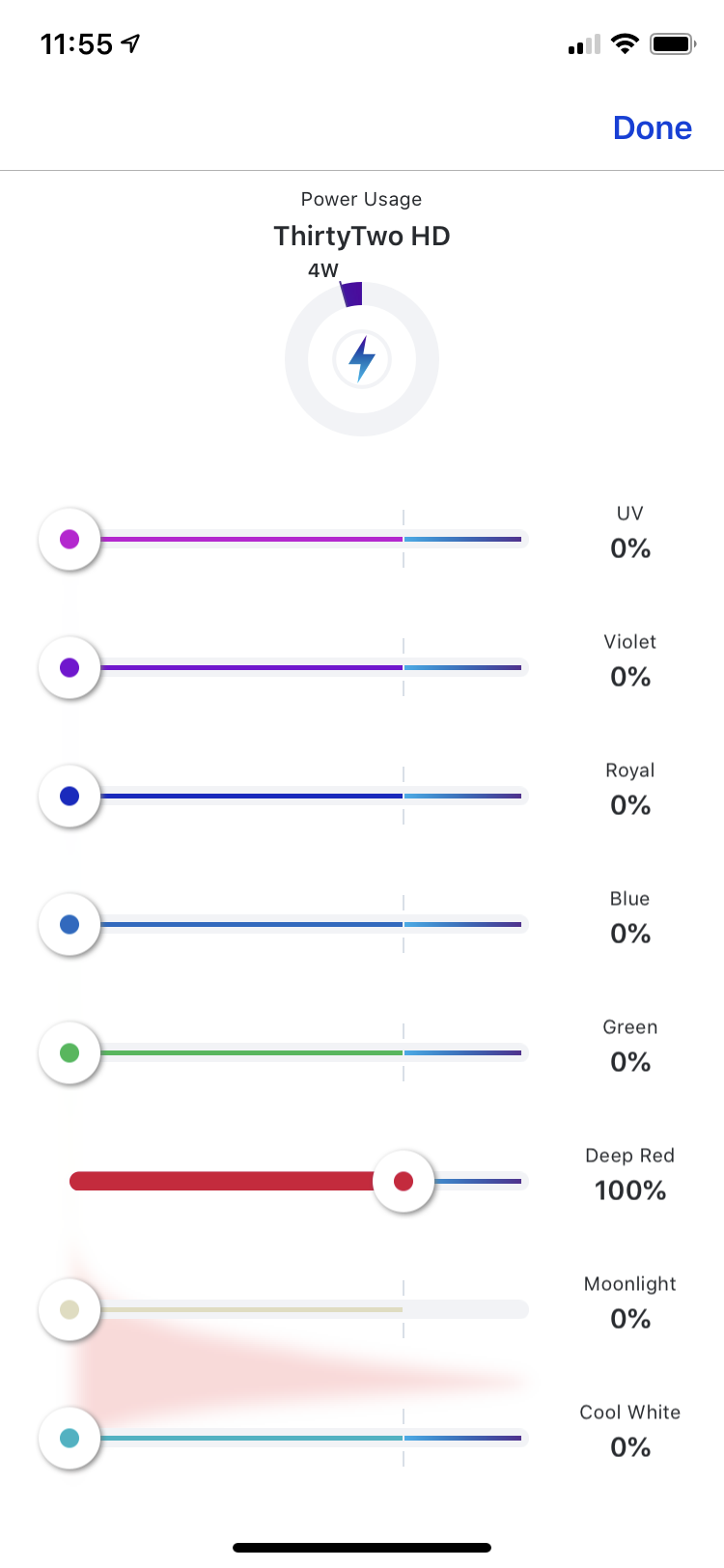Select the Royal blue slider knob
The height and width of the screenshot is (1568, 724).
point(70,796)
